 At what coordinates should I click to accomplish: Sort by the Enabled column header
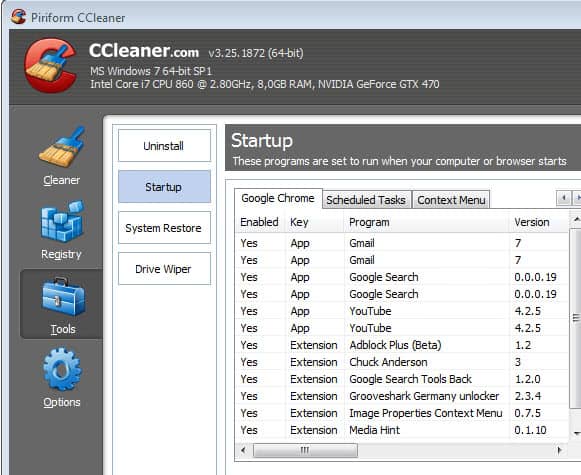[x=259, y=222]
